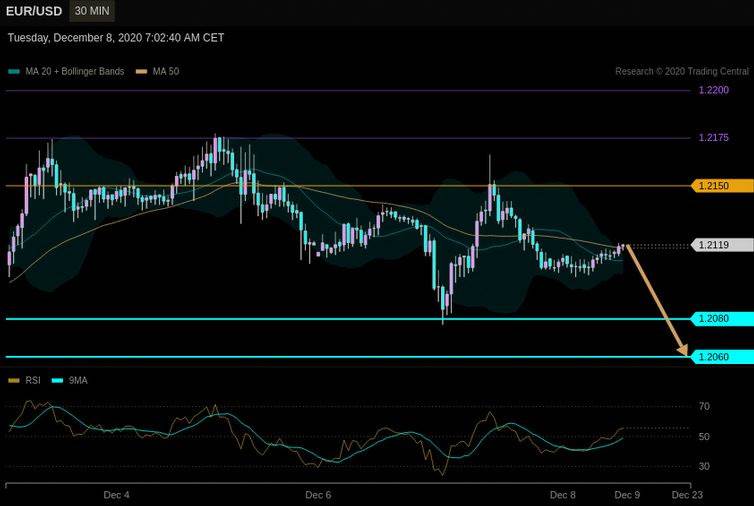Click the MA 20 + Bollinger Bands legend label
The height and width of the screenshot is (506, 754).
[x=75, y=71]
